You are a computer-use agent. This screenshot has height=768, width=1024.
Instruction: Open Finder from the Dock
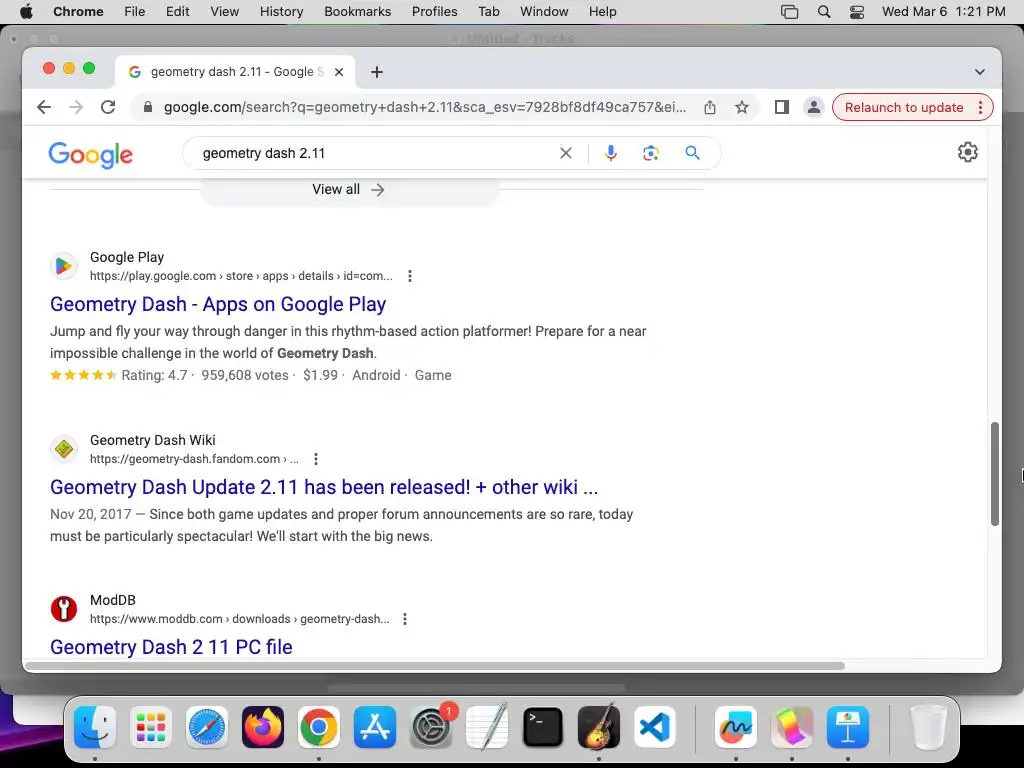click(95, 727)
